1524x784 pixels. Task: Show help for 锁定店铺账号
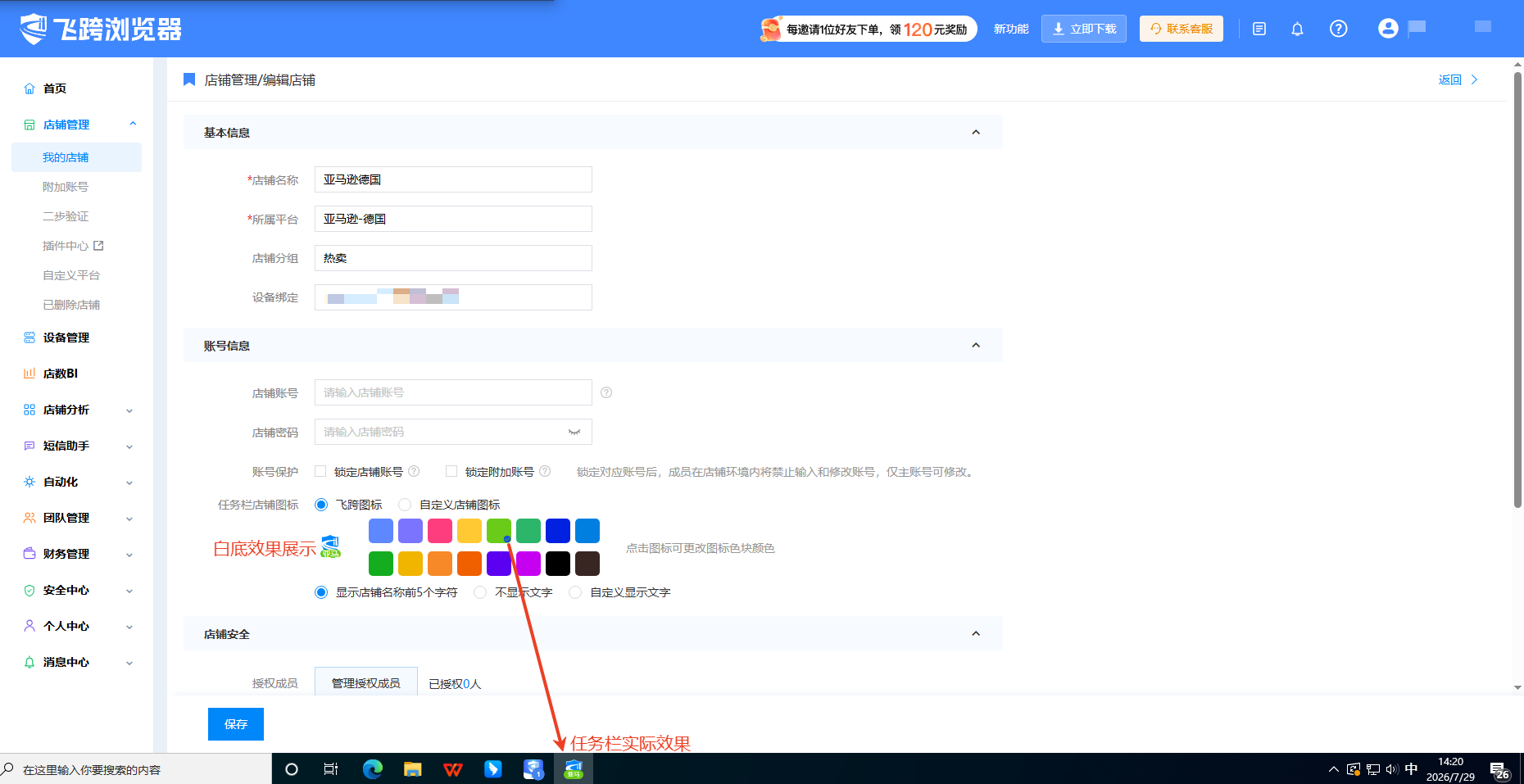414,471
